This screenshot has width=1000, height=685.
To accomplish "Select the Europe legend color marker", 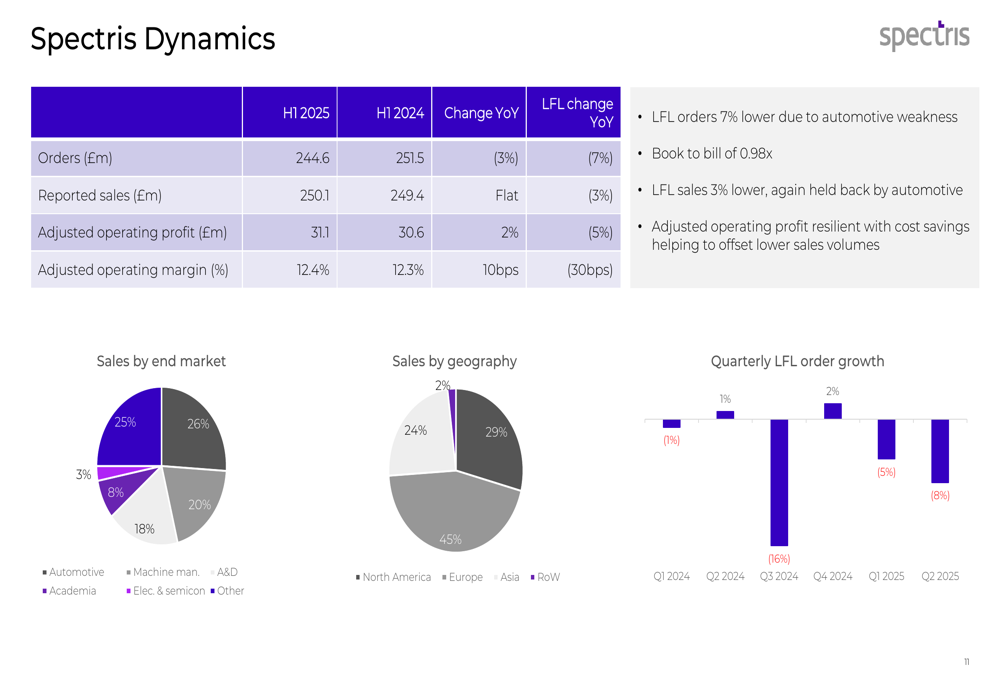I will pyautogui.click(x=445, y=577).
